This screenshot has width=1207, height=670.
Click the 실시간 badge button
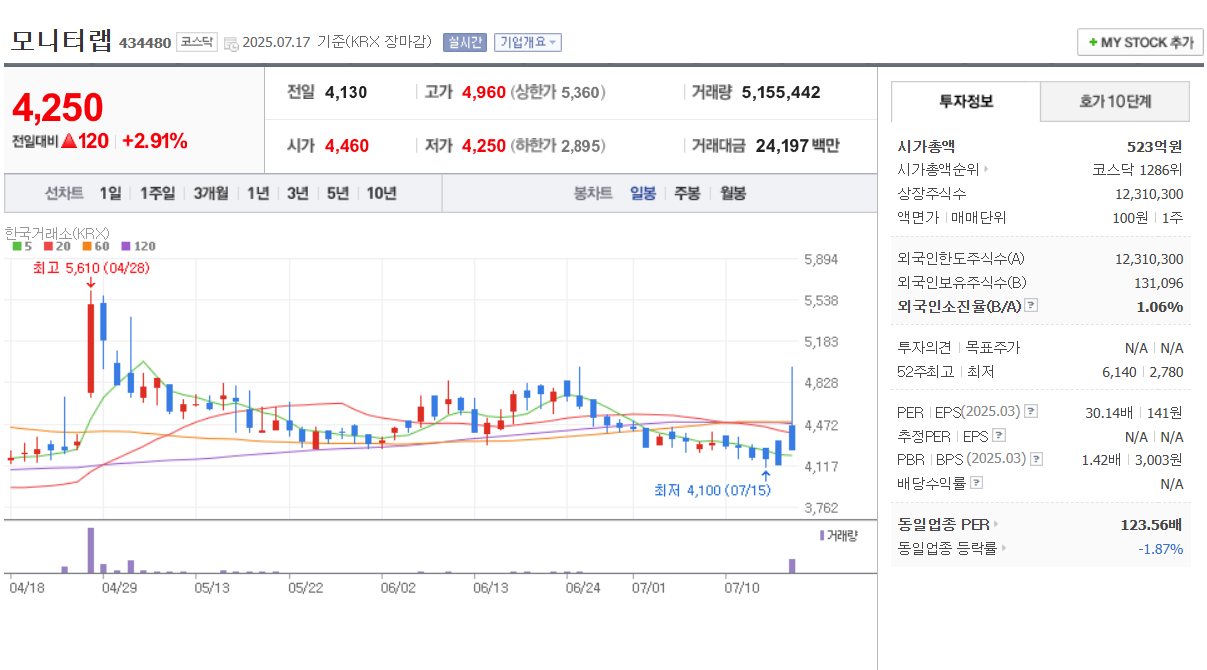tap(464, 42)
